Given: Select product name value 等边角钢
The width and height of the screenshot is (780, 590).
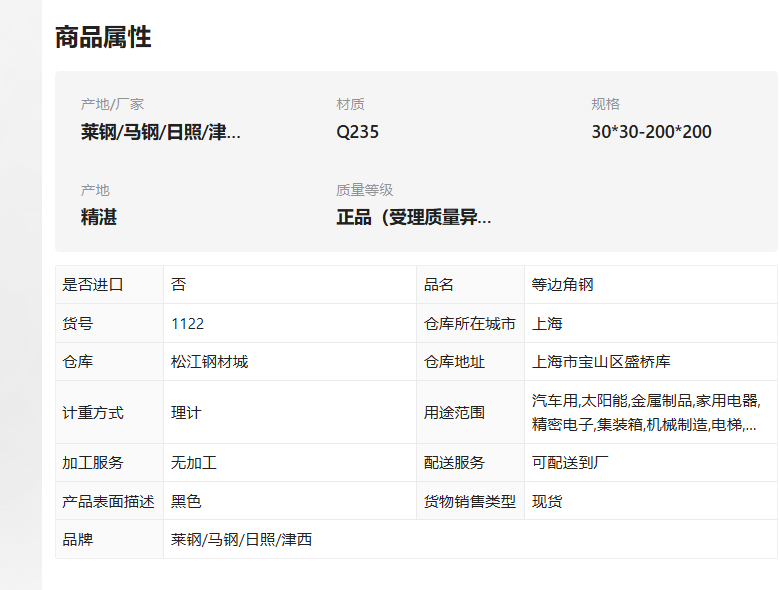Looking at the screenshot, I should click(x=562, y=285).
